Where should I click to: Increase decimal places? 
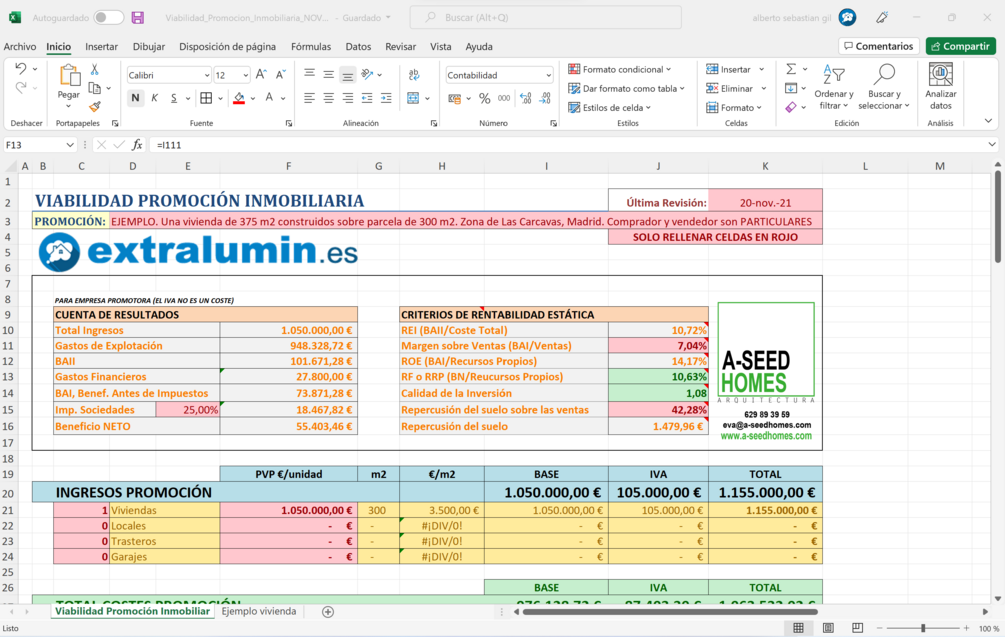pos(526,98)
